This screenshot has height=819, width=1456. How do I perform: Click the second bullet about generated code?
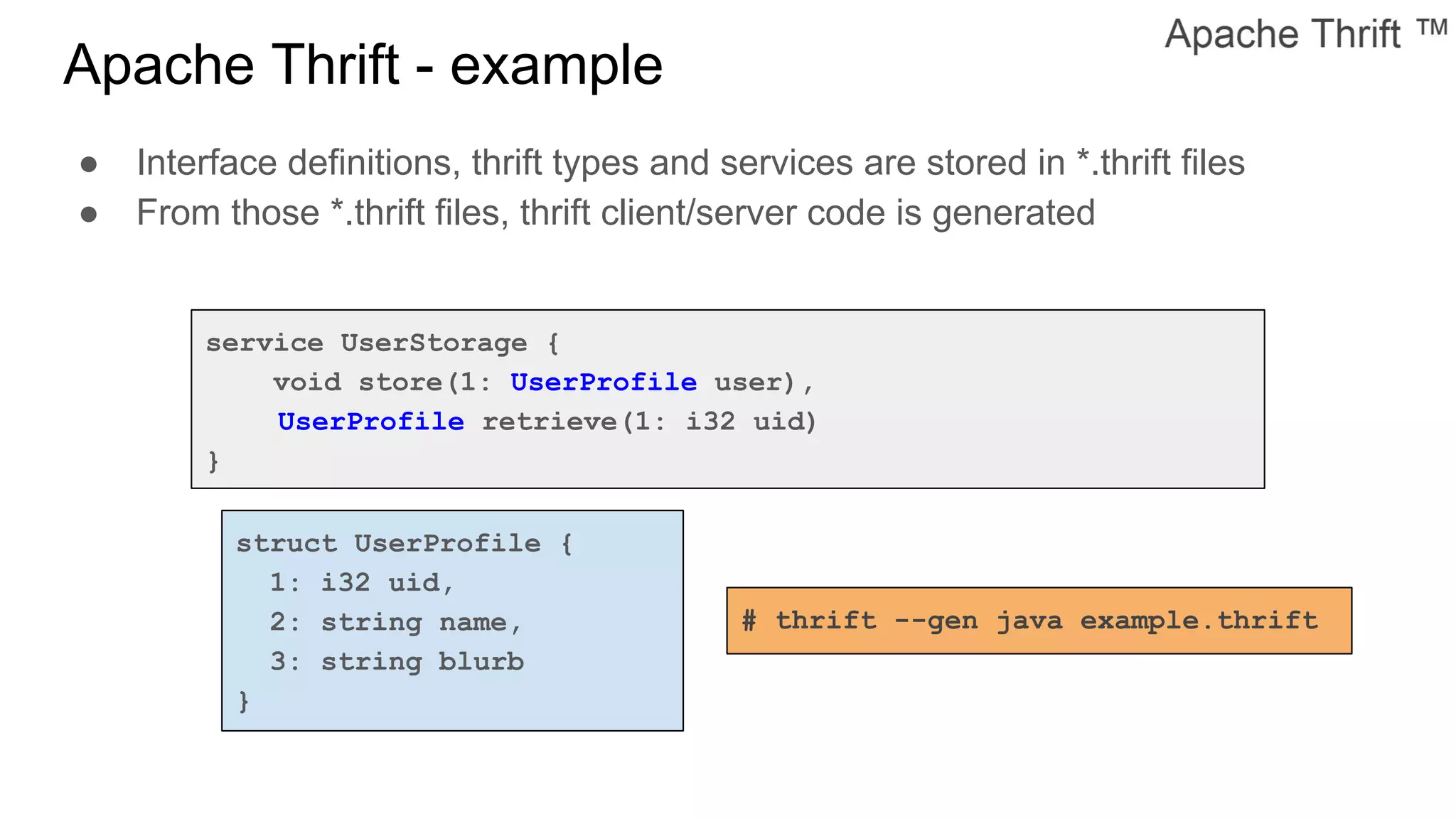coord(615,213)
